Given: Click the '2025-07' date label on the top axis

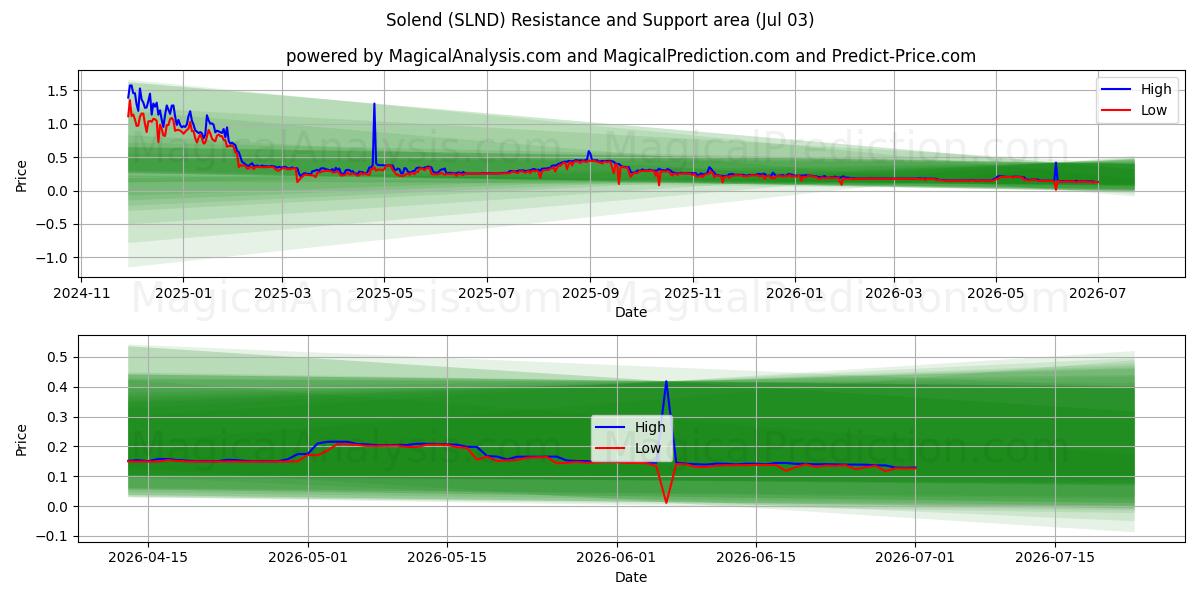Looking at the screenshot, I should [x=487, y=295].
